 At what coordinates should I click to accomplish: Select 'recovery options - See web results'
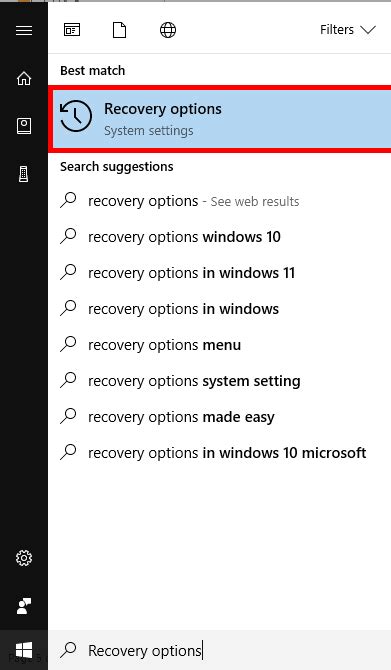[220, 201]
